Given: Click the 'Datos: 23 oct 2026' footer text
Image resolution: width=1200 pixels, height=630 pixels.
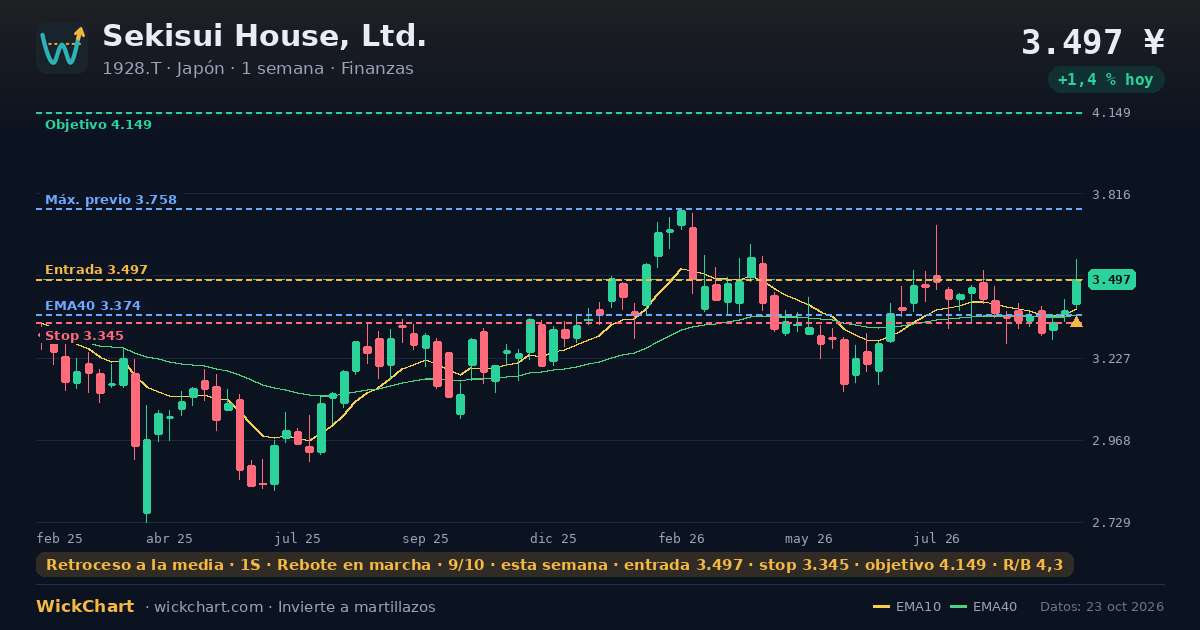Looking at the screenshot, I should pyautogui.click(x=1102, y=607).
